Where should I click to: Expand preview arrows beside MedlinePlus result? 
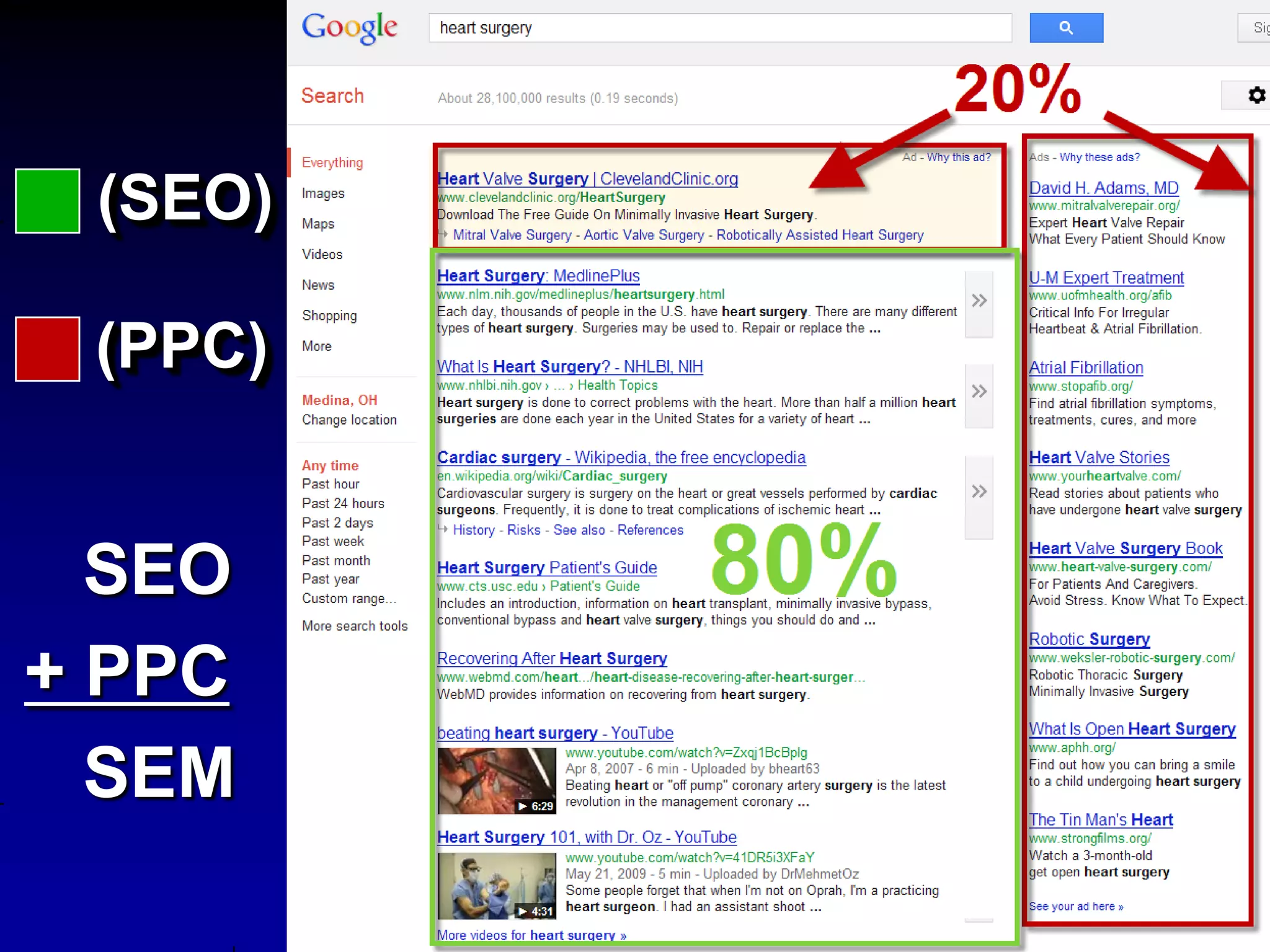(x=979, y=304)
